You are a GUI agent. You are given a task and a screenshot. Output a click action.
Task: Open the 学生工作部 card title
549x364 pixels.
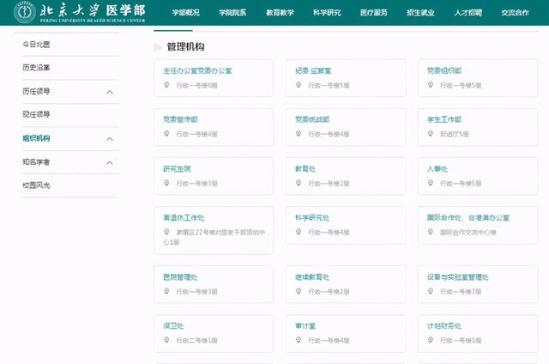tap(444, 119)
